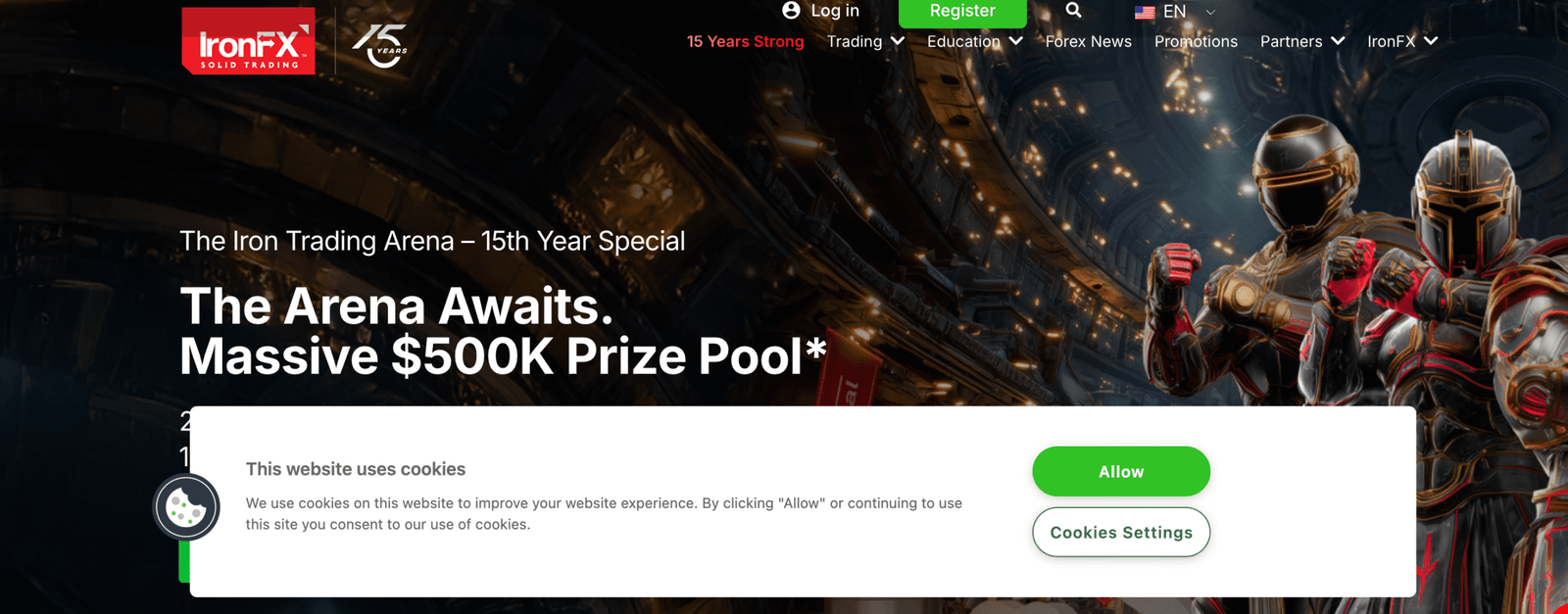Open the cookie preferences round badge icon

click(x=186, y=507)
